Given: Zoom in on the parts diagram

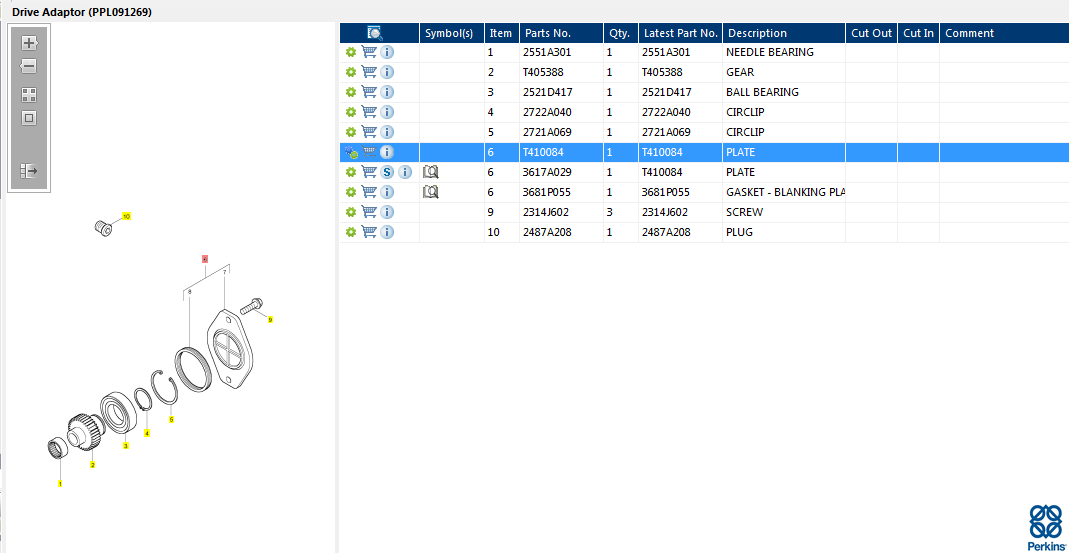Looking at the screenshot, I should 29,43.
